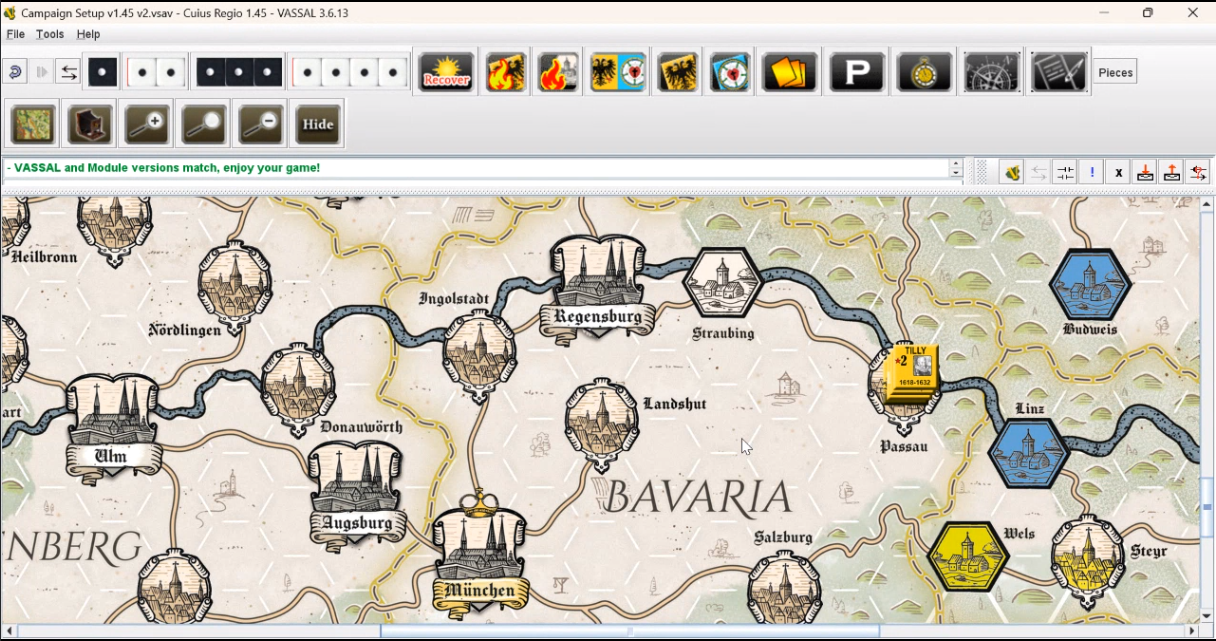Zoom in with the plus magnifier

(147, 124)
